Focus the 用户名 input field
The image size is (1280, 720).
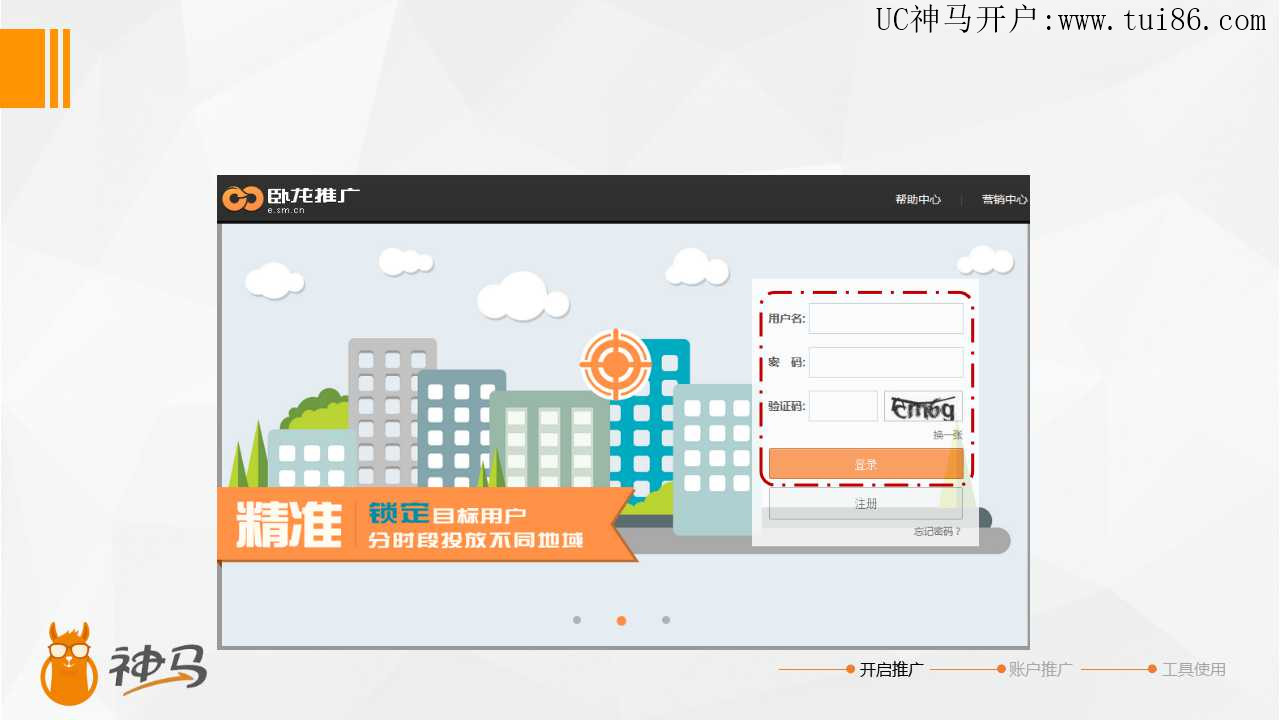(886, 319)
